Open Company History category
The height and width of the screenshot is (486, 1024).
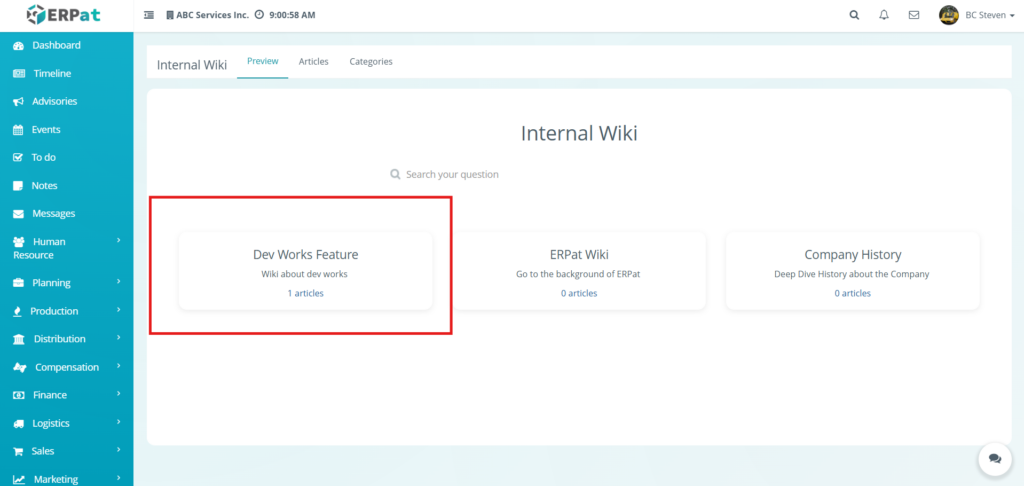click(x=852, y=272)
